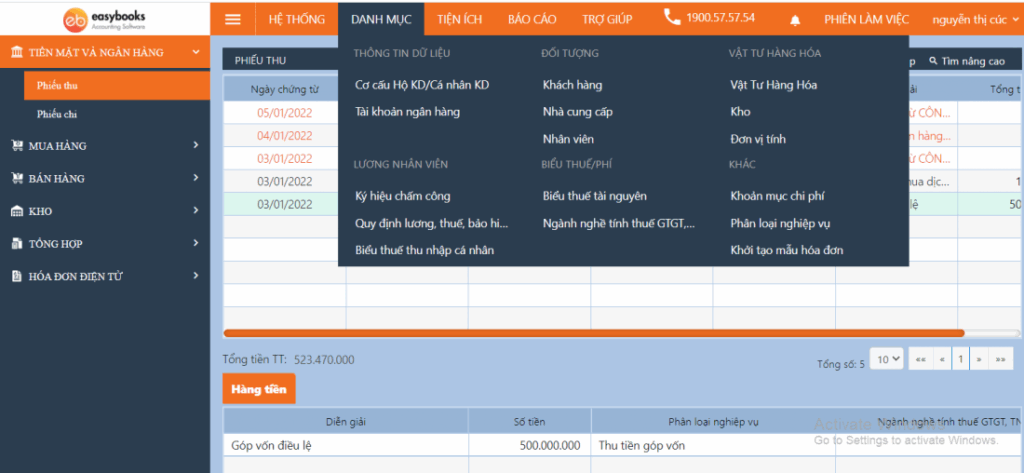Click the notification bell icon
This screenshot has height=473, width=1024.
tap(795, 20)
